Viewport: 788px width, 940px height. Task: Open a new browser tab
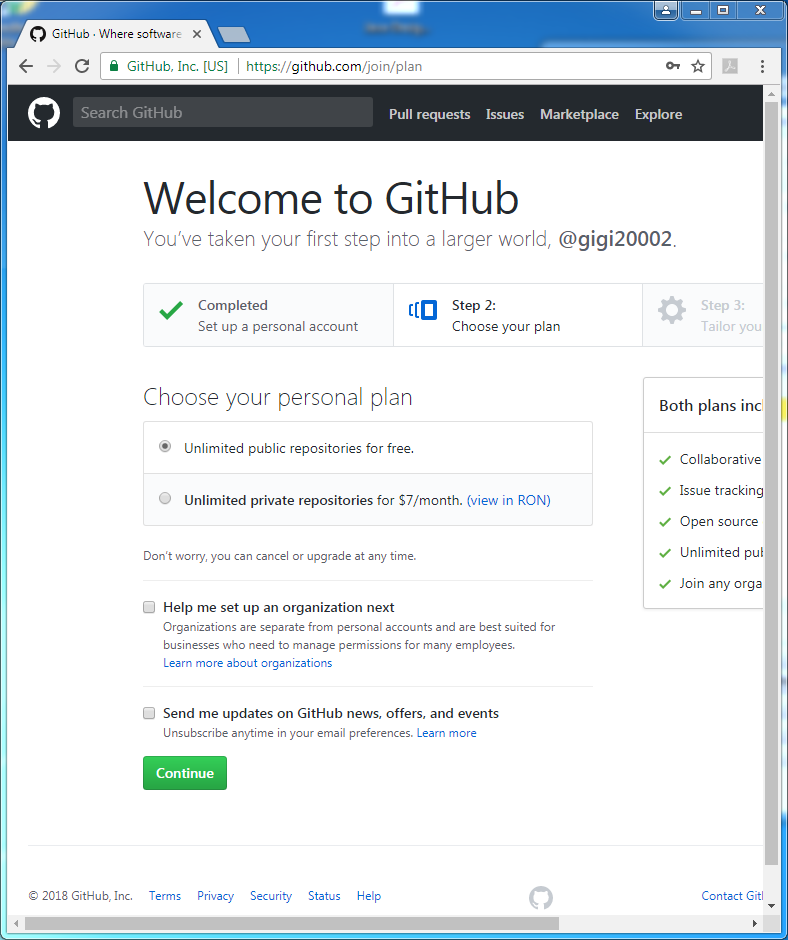pyautogui.click(x=234, y=35)
